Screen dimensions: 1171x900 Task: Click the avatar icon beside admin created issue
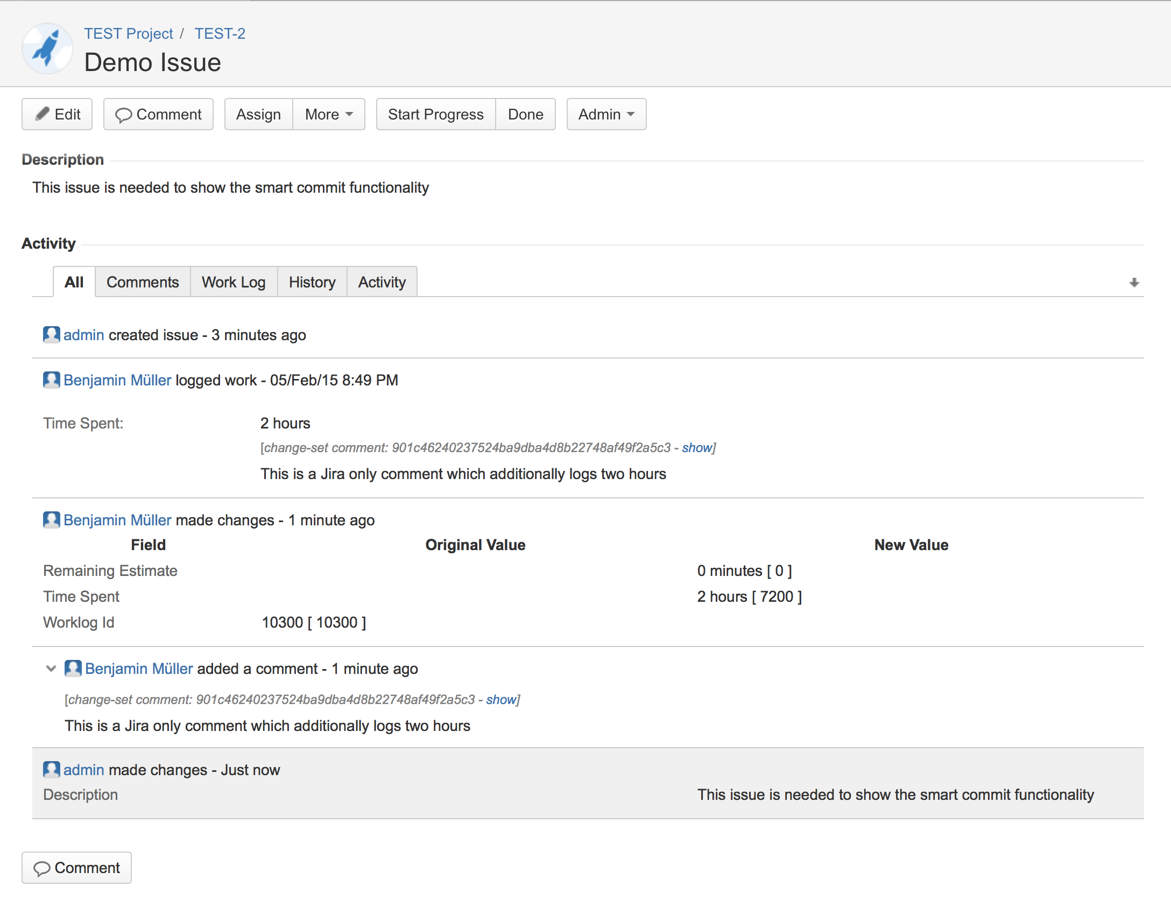pyautogui.click(x=51, y=335)
